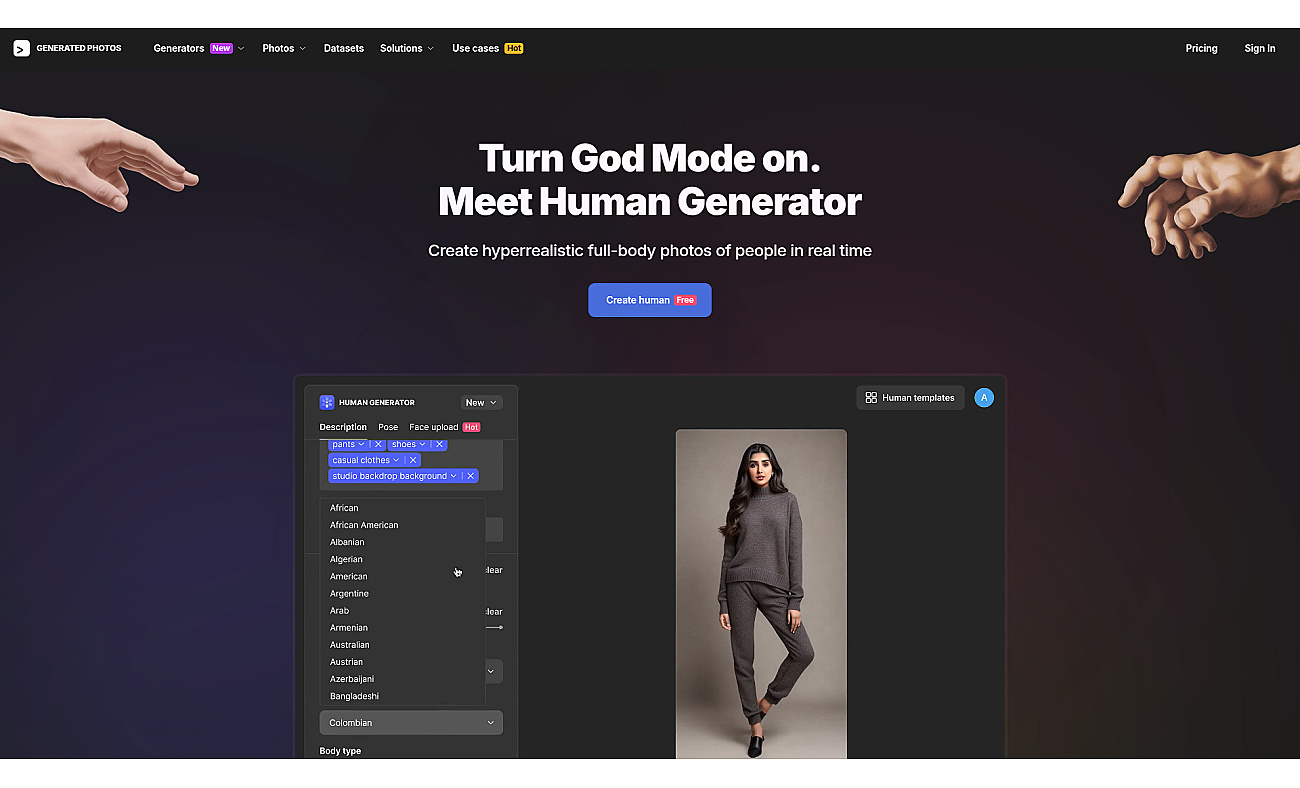Click Sign In link
This screenshot has height=788, width=1300.
click(1260, 48)
